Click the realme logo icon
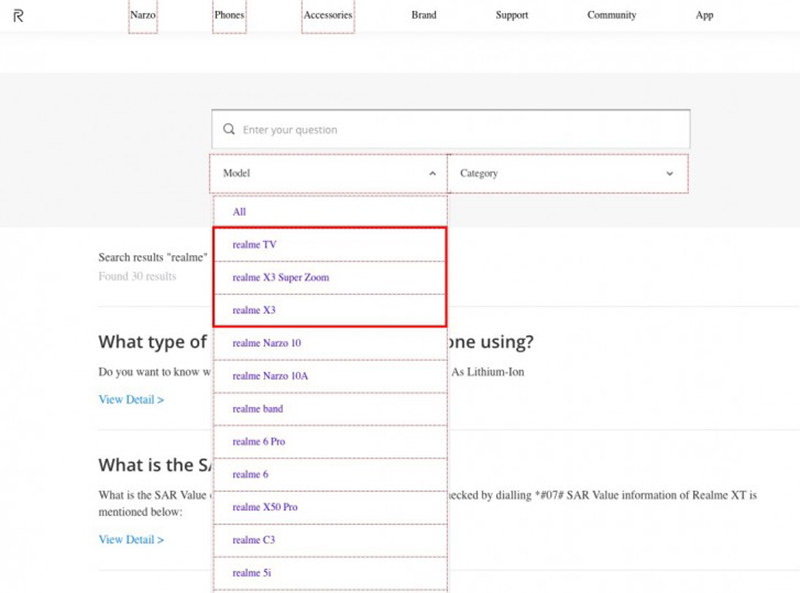Viewport: 800px width, 593px height. click(x=18, y=16)
